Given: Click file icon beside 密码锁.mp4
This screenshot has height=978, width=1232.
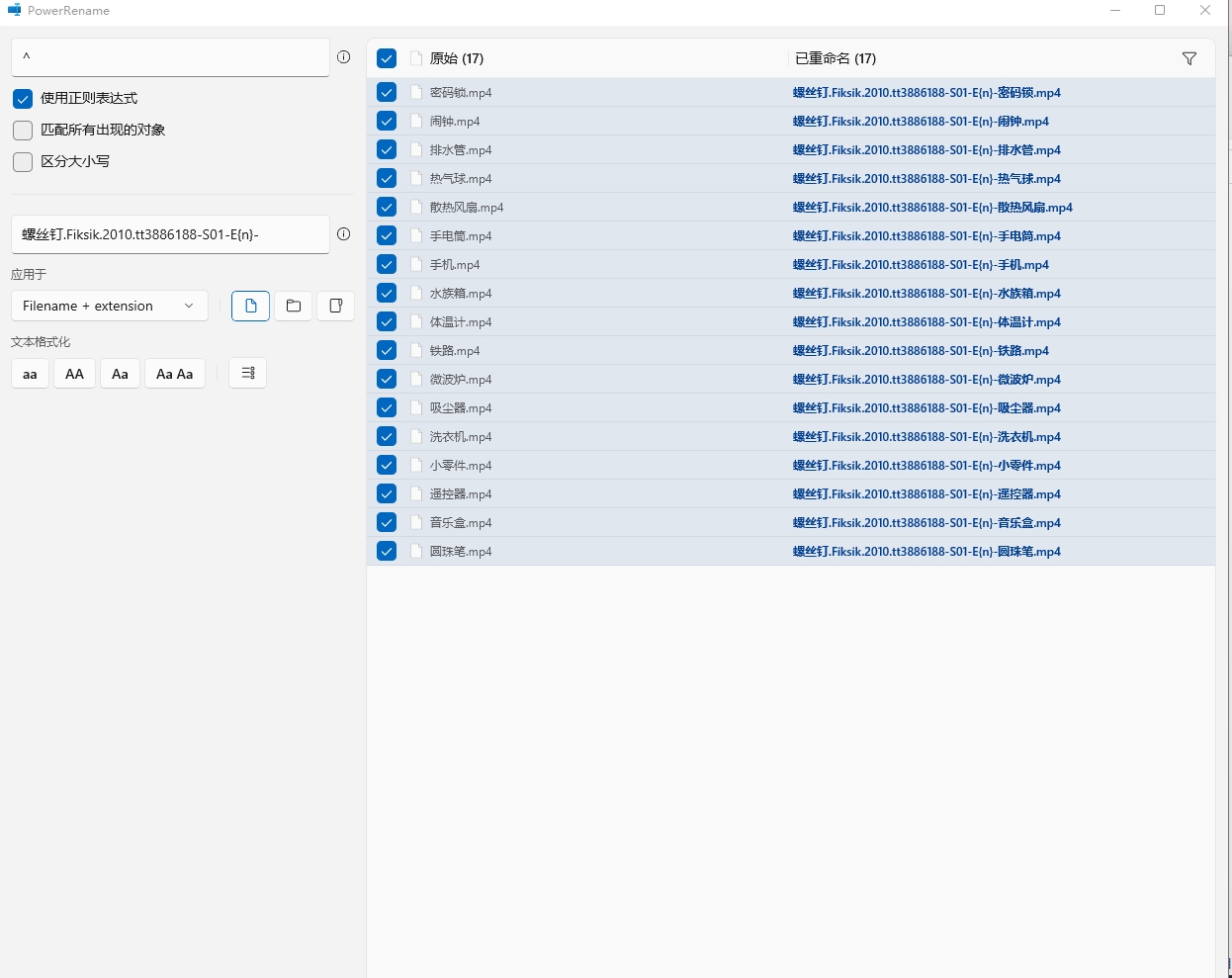Looking at the screenshot, I should point(416,92).
